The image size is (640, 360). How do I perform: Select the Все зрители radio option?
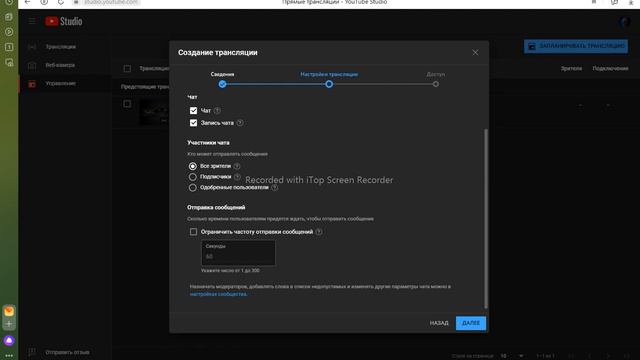pyautogui.click(x=193, y=166)
